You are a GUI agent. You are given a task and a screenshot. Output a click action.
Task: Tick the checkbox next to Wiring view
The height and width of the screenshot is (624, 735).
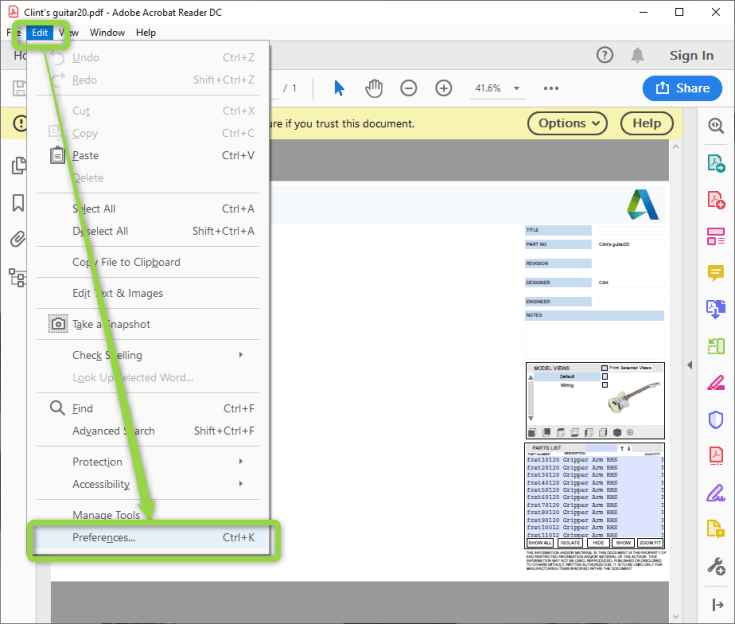(x=605, y=385)
